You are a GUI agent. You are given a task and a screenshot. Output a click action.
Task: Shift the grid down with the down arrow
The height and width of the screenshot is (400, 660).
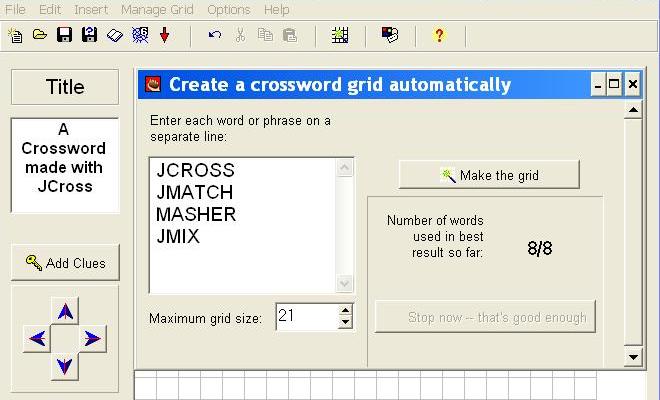64,366
